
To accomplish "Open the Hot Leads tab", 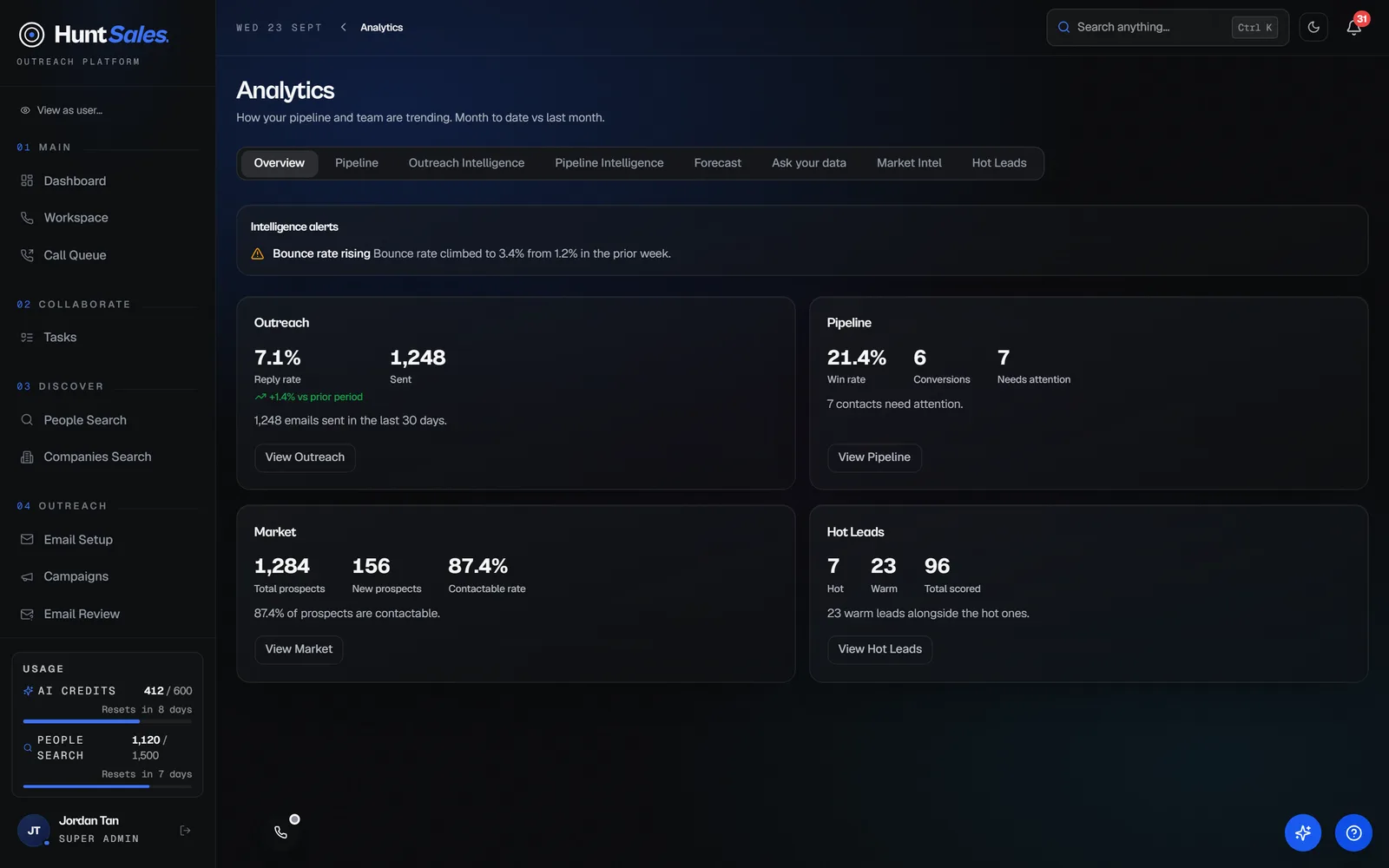I will (999, 163).
